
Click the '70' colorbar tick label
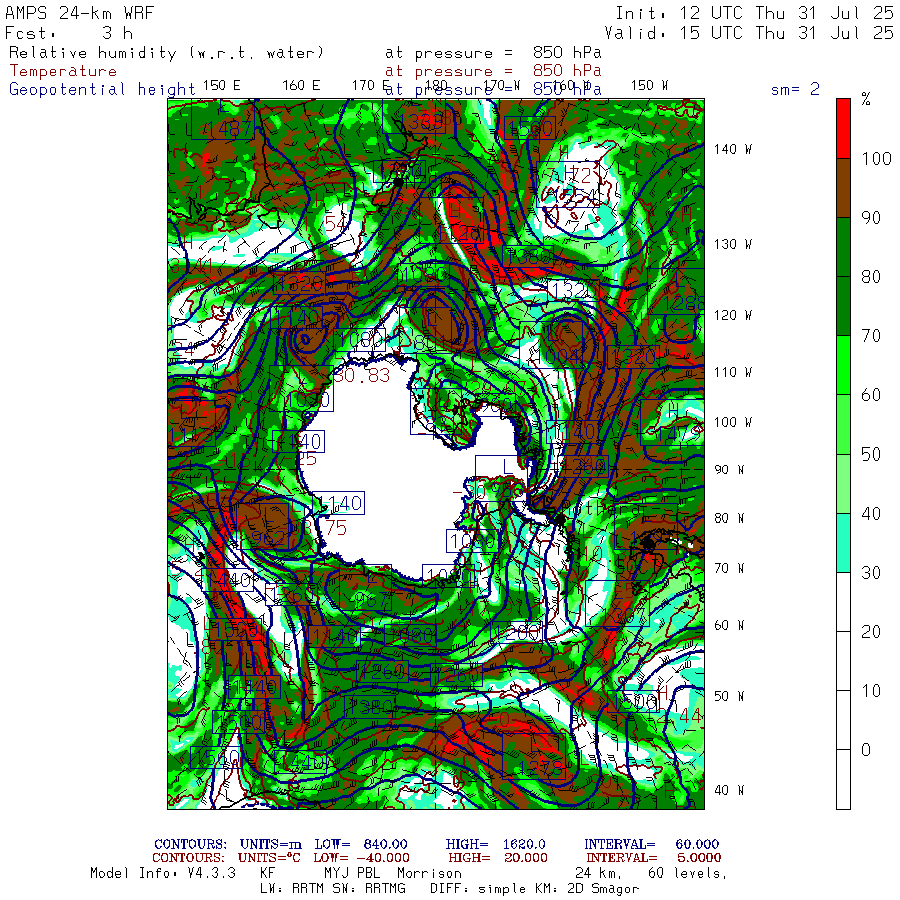pyautogui.click(x=871, y=336)
